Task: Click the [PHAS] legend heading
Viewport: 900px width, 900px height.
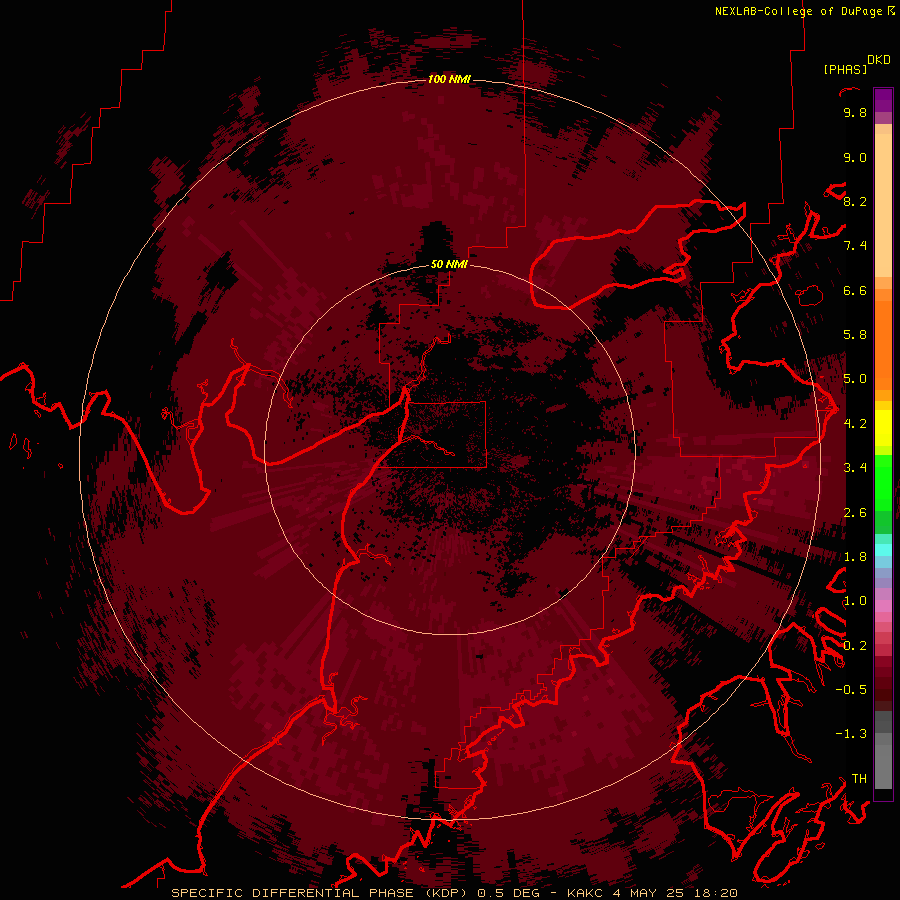Action: click(845, 70)
